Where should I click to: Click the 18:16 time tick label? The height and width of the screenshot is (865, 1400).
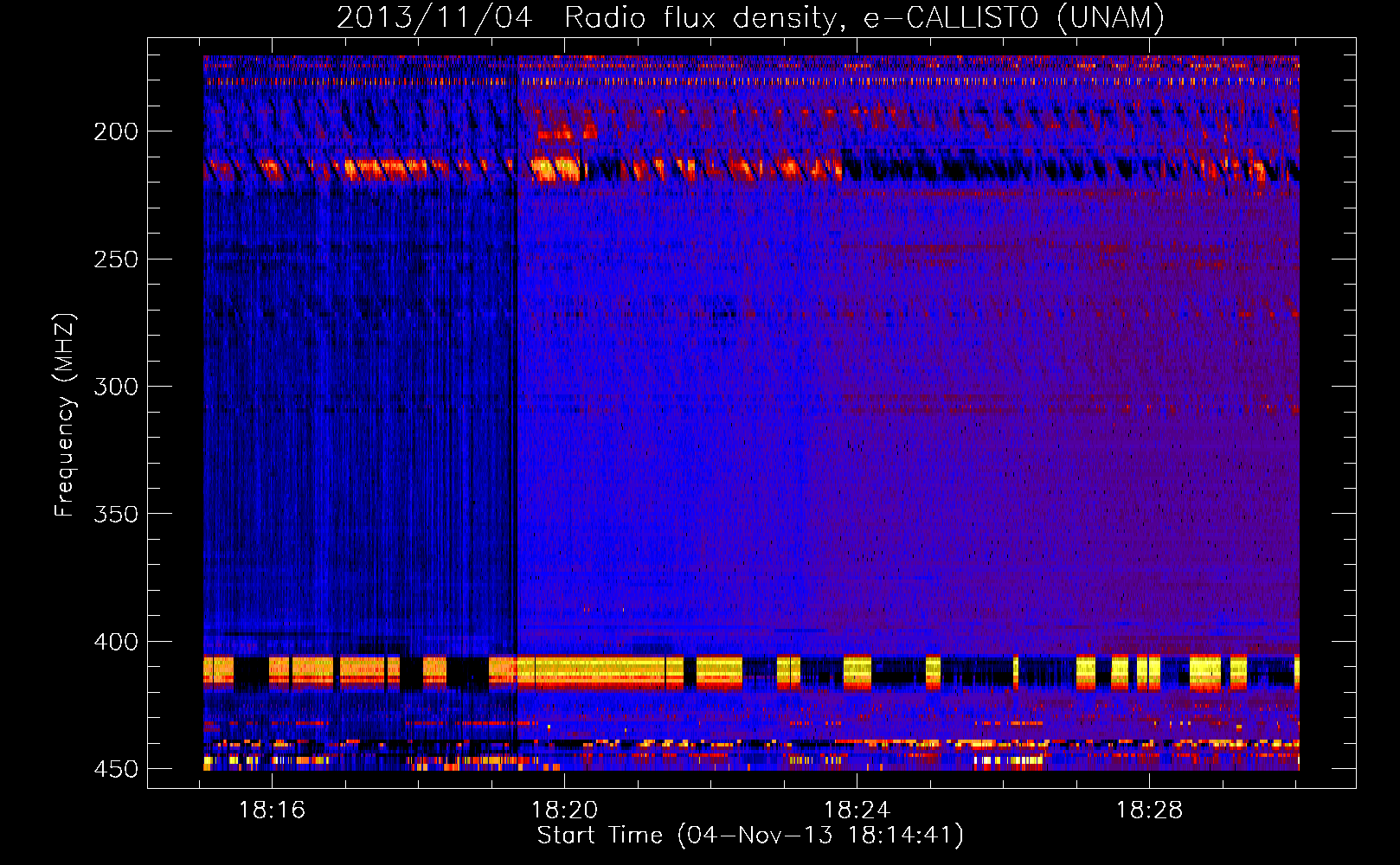pos(273,811)
